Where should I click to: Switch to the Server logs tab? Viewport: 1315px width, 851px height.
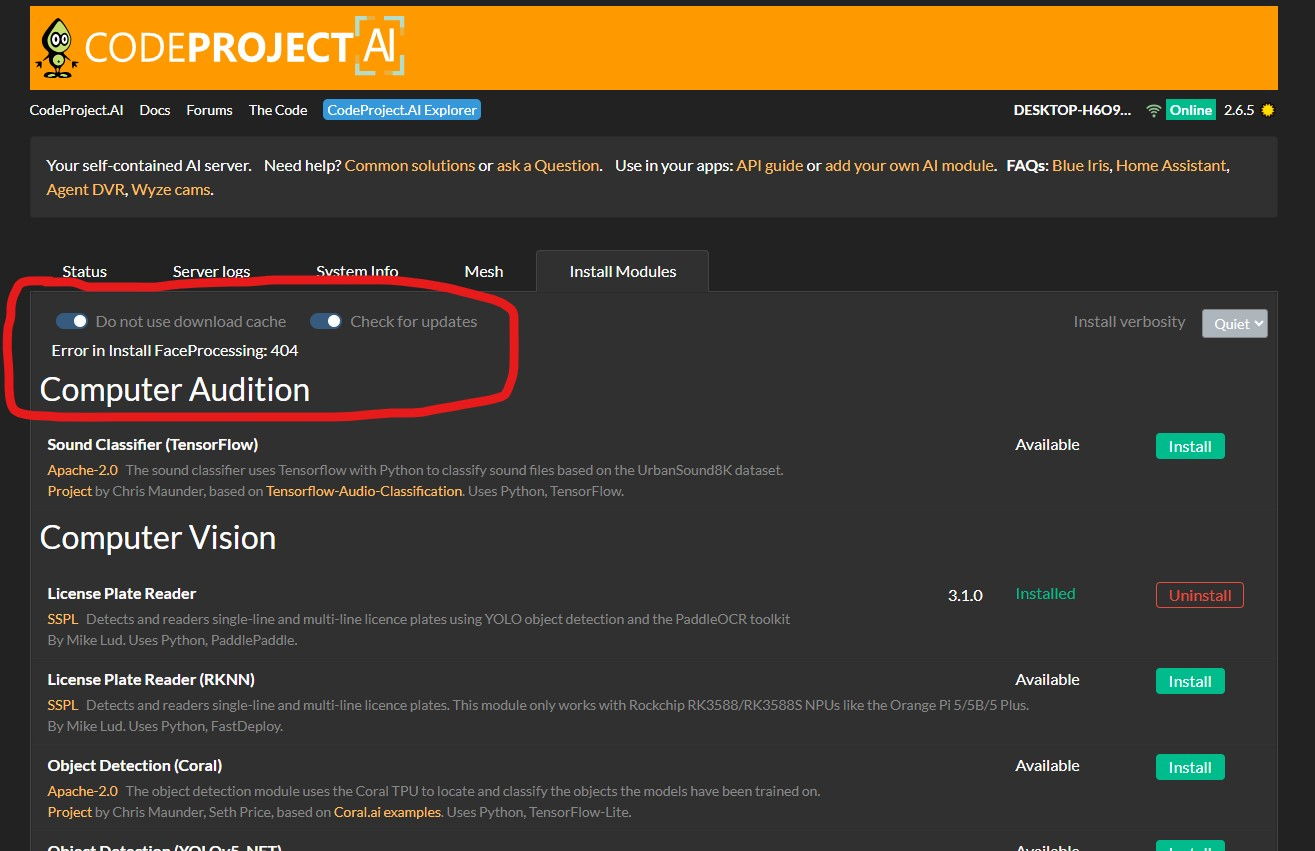click(211, 271)
